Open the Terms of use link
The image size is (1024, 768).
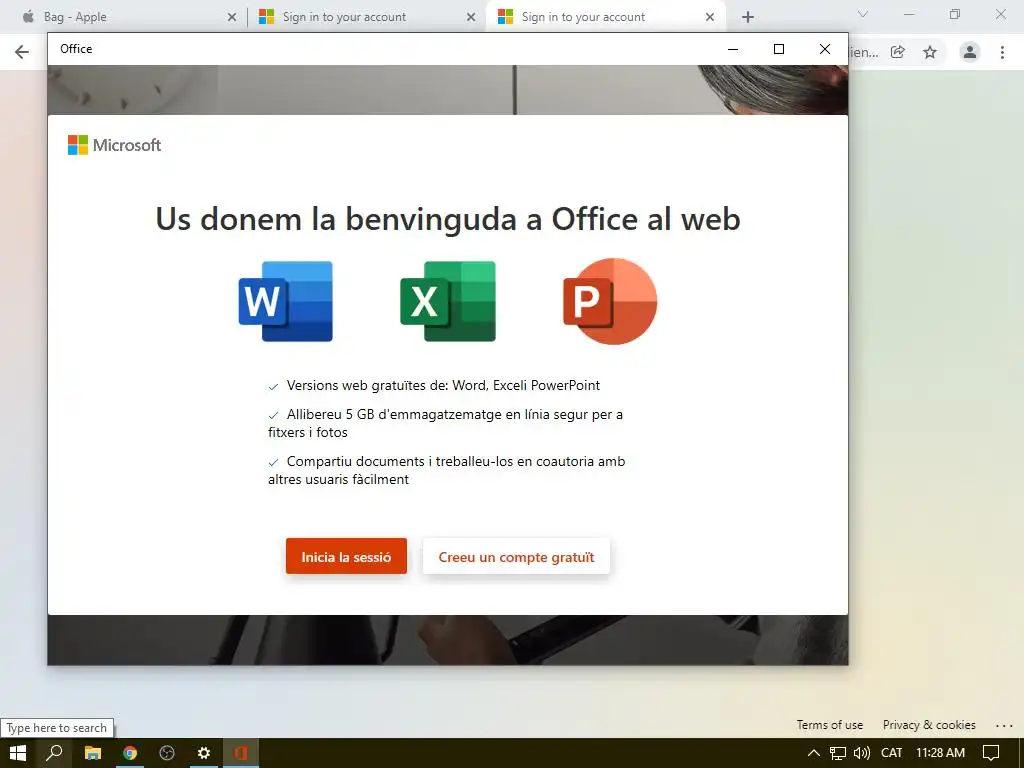829,725
